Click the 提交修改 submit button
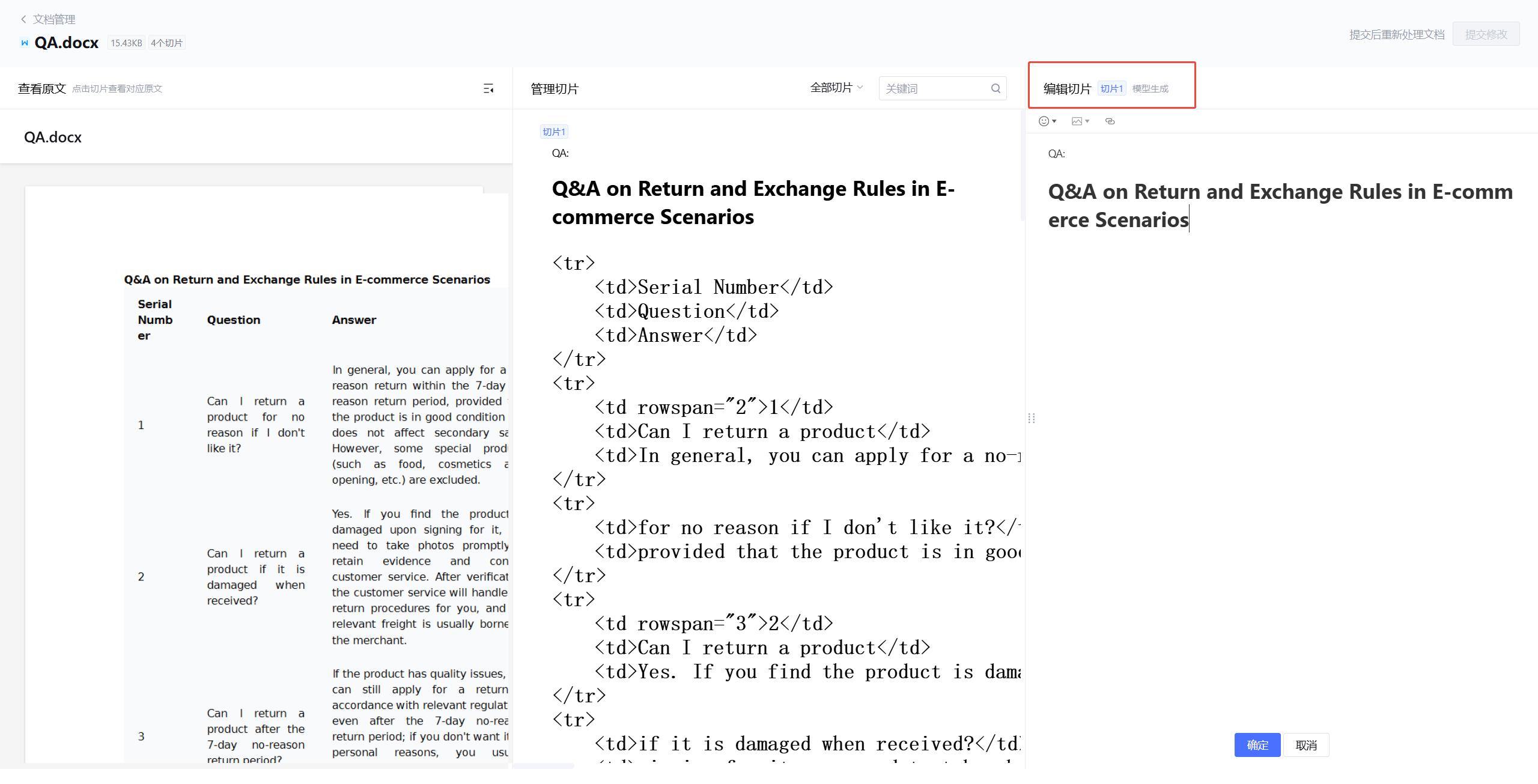This screenshot has height=784, width=1538. [x=1486, y=34]
